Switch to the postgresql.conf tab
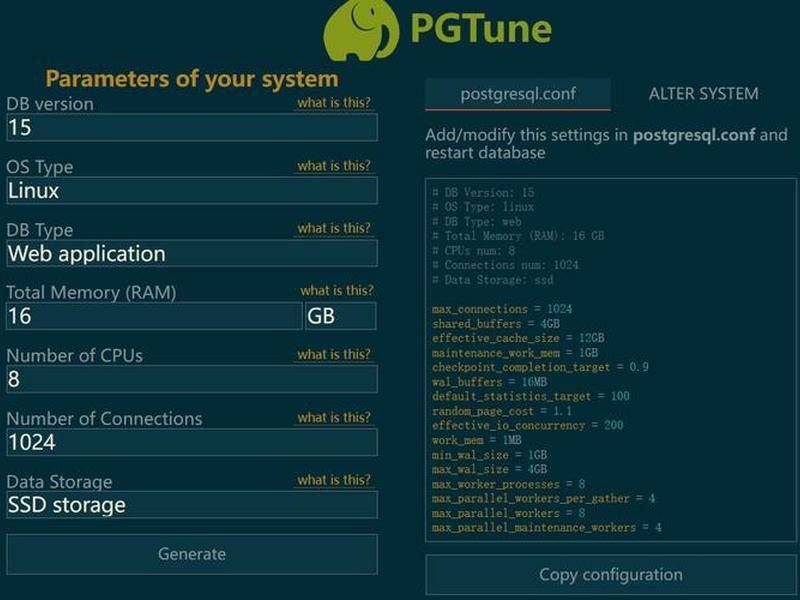The height and width of the screenshot is (600, 800). point(518,94)
